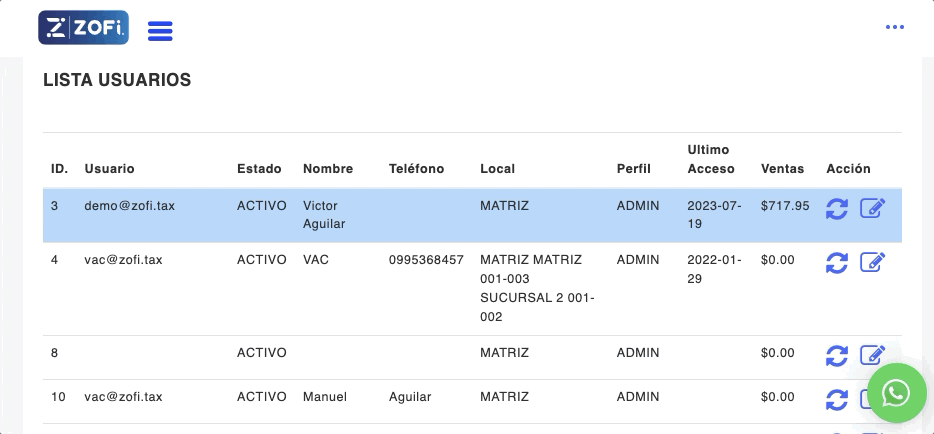The image size is (934, 434).
Task: Open the three-dot options menu
Action: (x=894, y=27)
